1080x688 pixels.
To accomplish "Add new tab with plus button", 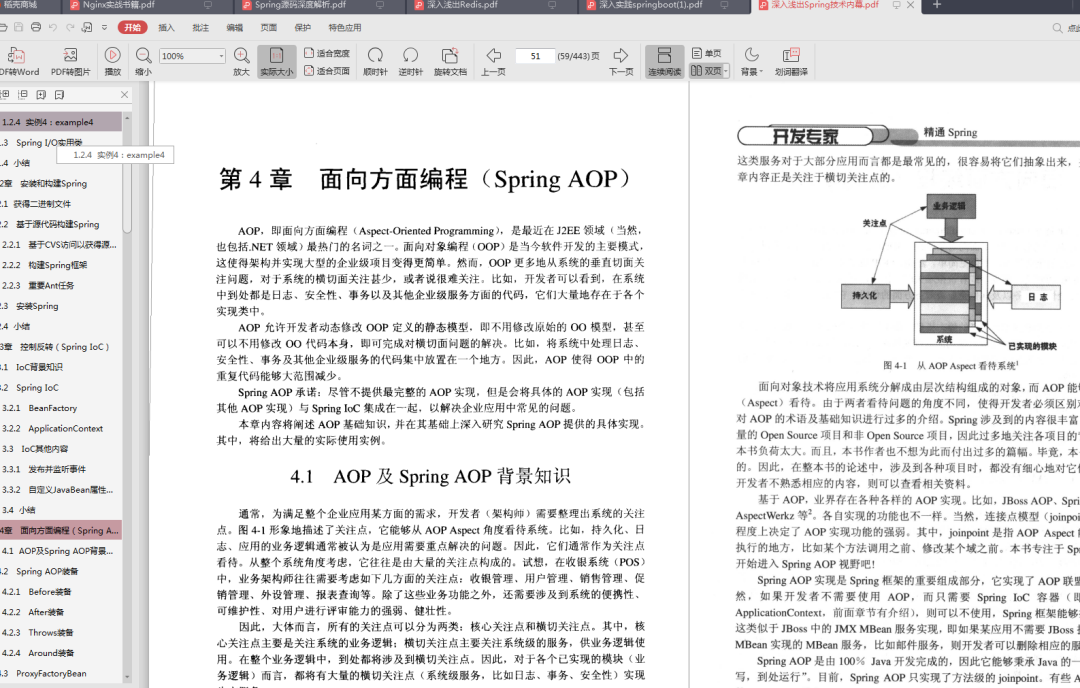I will point(936,5).
